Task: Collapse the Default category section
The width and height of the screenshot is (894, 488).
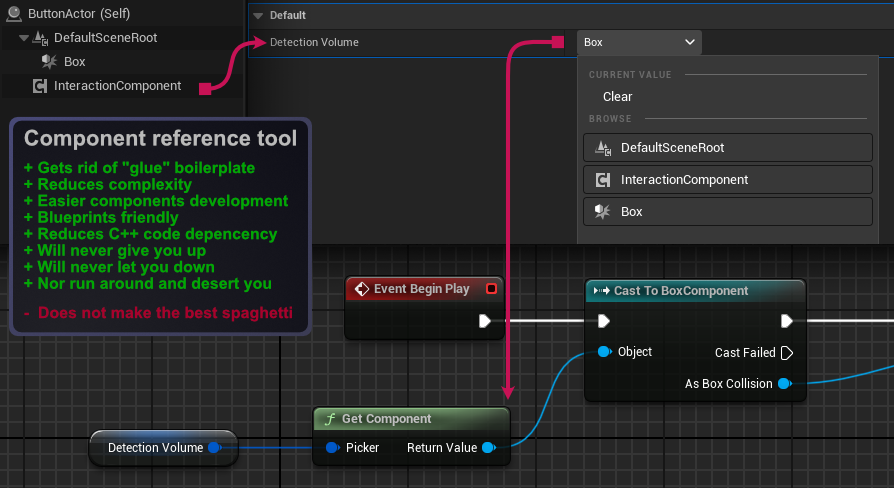Action: click(258, 16)
